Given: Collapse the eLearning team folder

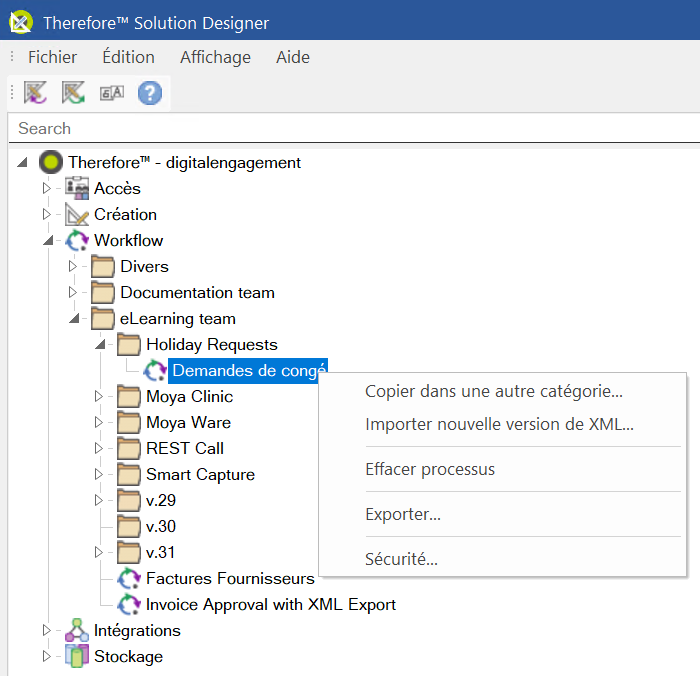Looking at the screenshot, I should pos(74,318).
